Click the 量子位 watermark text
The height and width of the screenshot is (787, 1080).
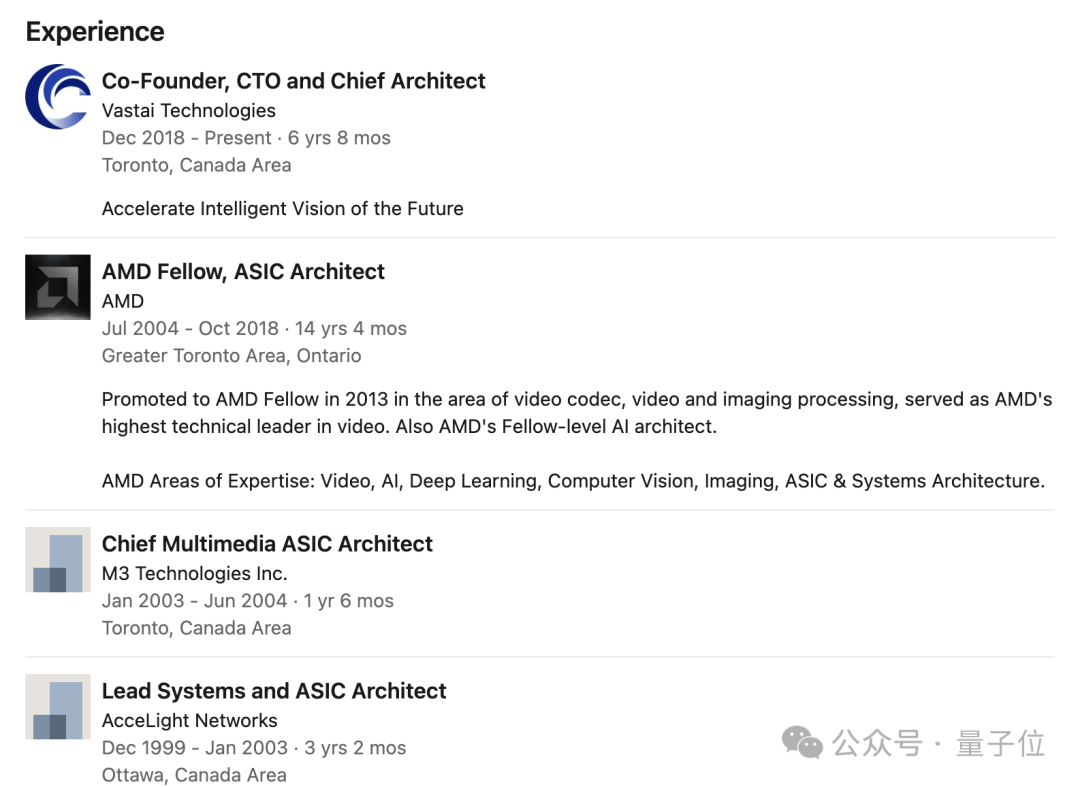(1000, 743)
